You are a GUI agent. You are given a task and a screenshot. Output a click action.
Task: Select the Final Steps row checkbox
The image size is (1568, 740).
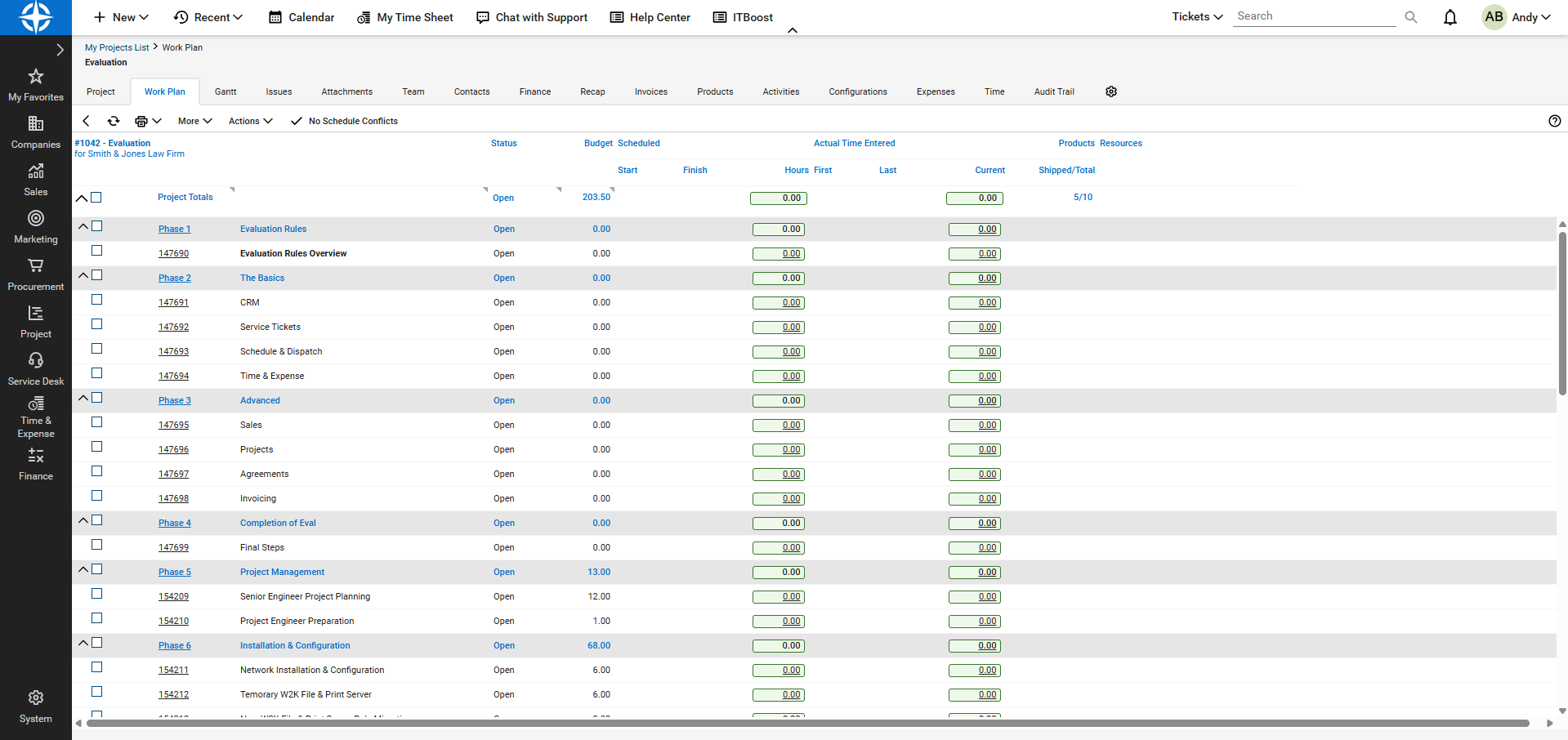point(97,545)
